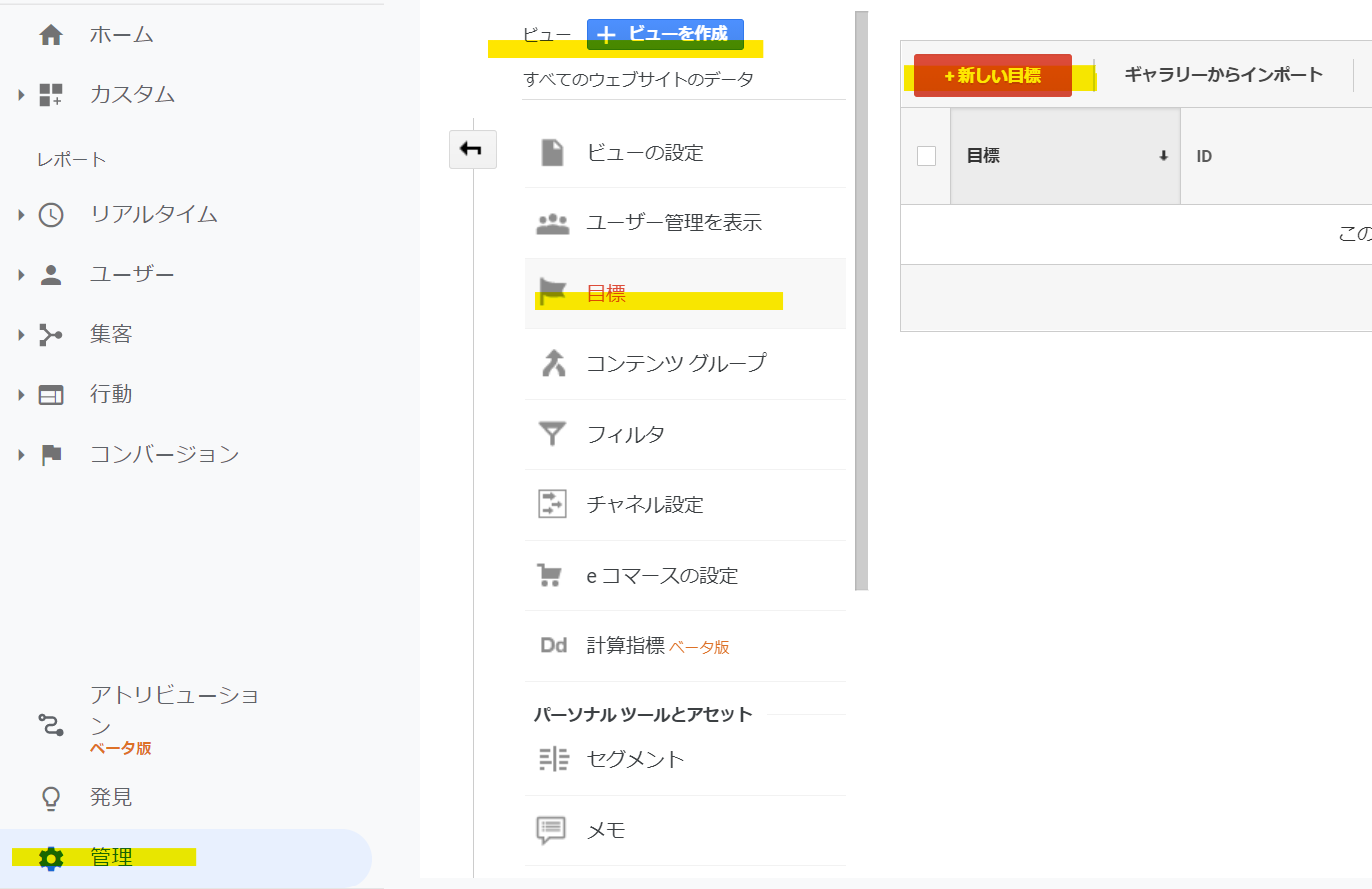Click the 発見 label
The width and height of the screenshot is (1372, 889).
tap(111, 797)
